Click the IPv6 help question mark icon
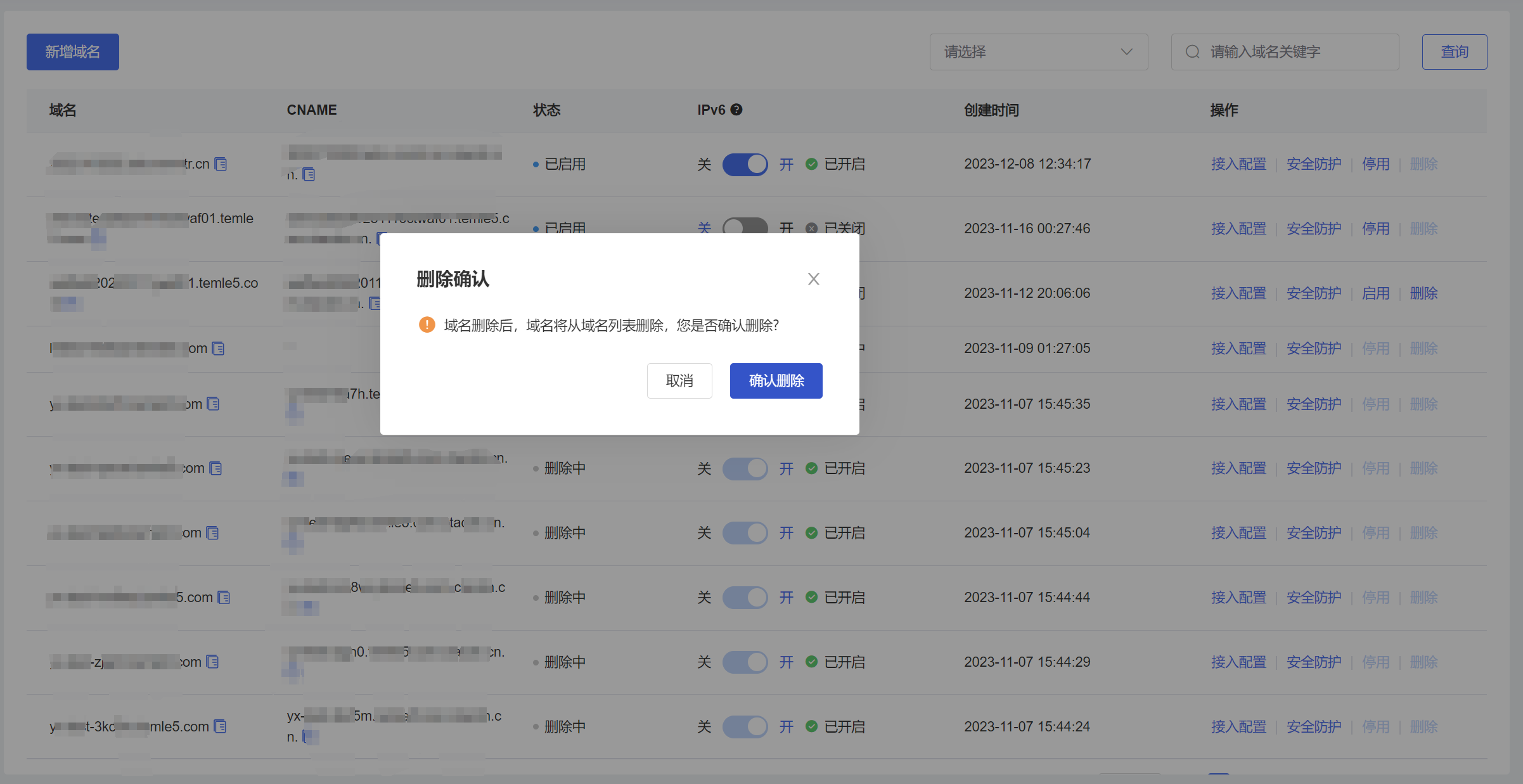1523x784 pixels. pos(736,110)
